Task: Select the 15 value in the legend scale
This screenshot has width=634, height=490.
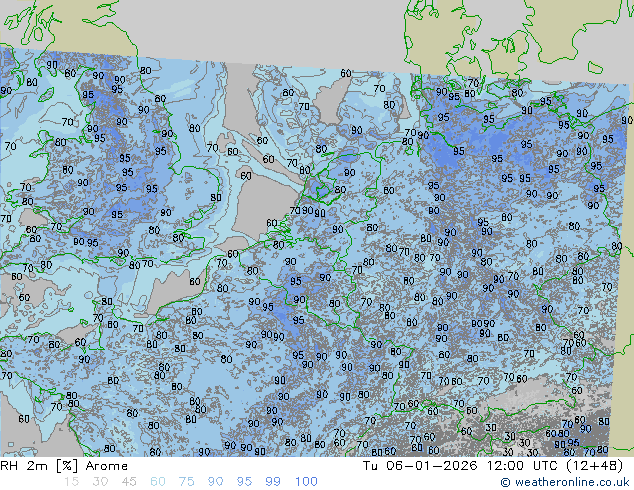Action: [x=71, y=482]
